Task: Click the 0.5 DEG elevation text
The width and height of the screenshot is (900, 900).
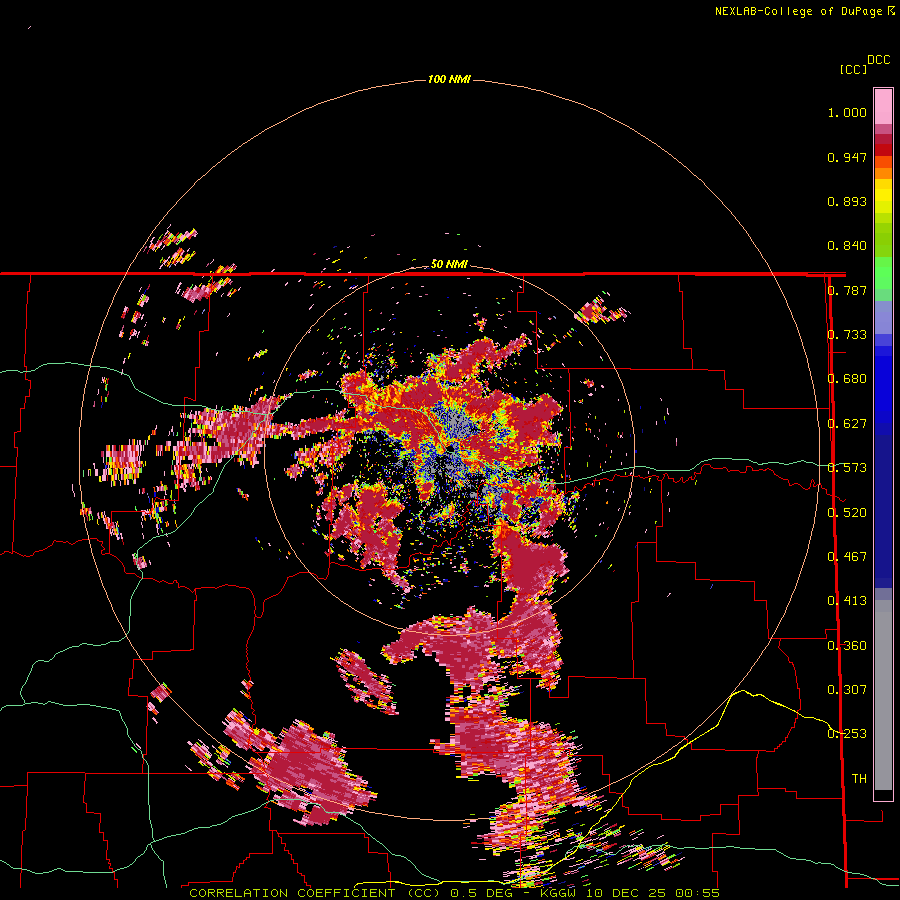Action: coord(481,893)
